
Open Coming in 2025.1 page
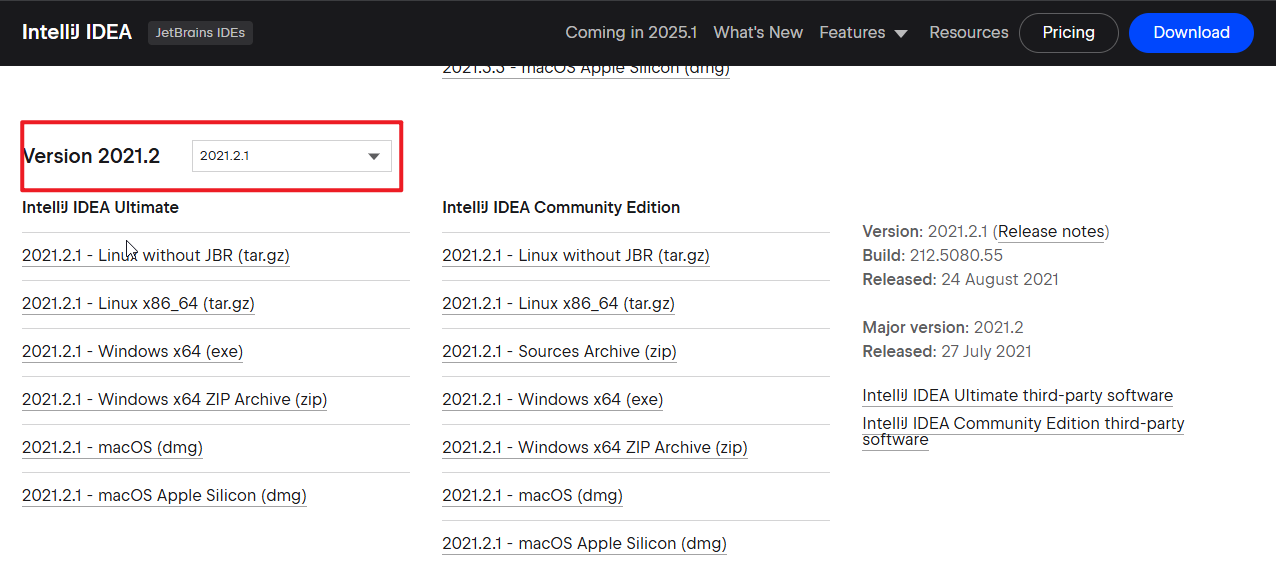tap(631, 32)
